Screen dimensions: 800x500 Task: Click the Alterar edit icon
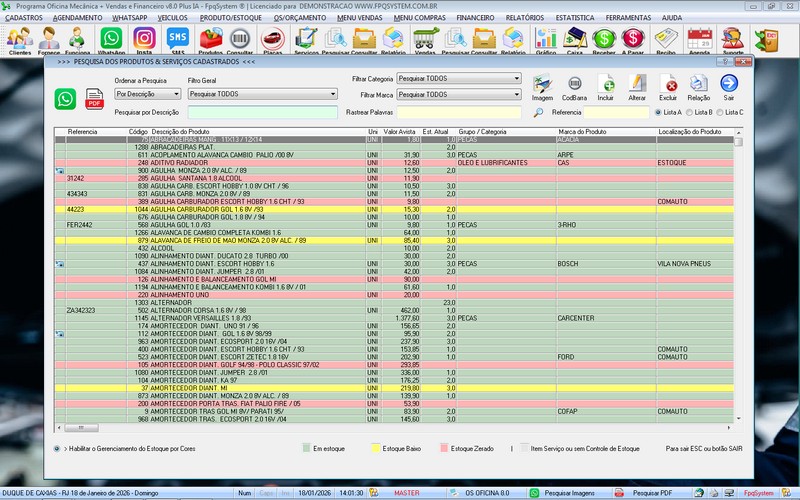coord(637,84)
